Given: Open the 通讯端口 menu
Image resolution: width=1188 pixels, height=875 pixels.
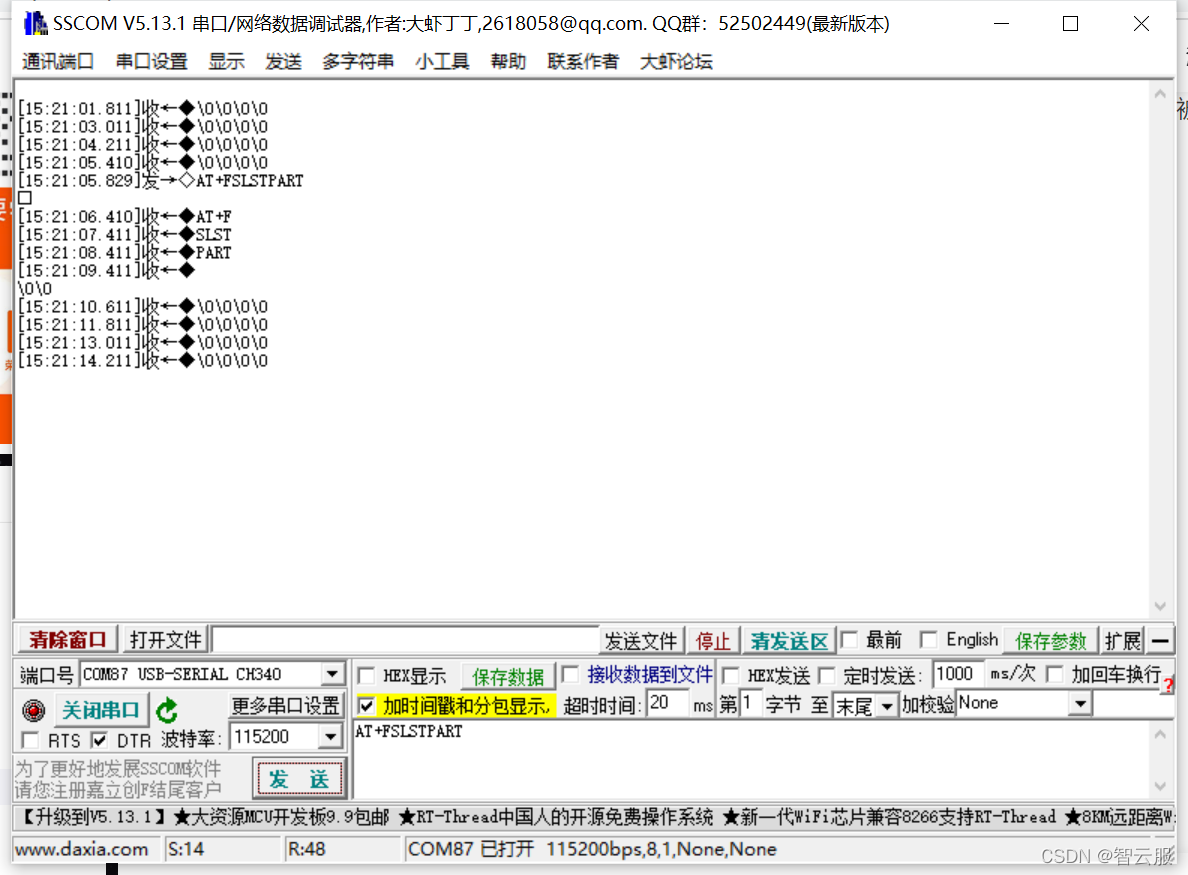Looking at the screenshot, I should click(58, 61).
